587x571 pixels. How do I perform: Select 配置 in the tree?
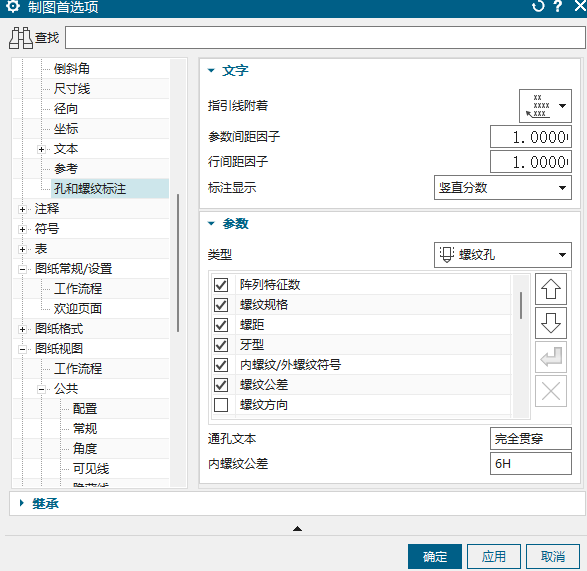(85, 408)
